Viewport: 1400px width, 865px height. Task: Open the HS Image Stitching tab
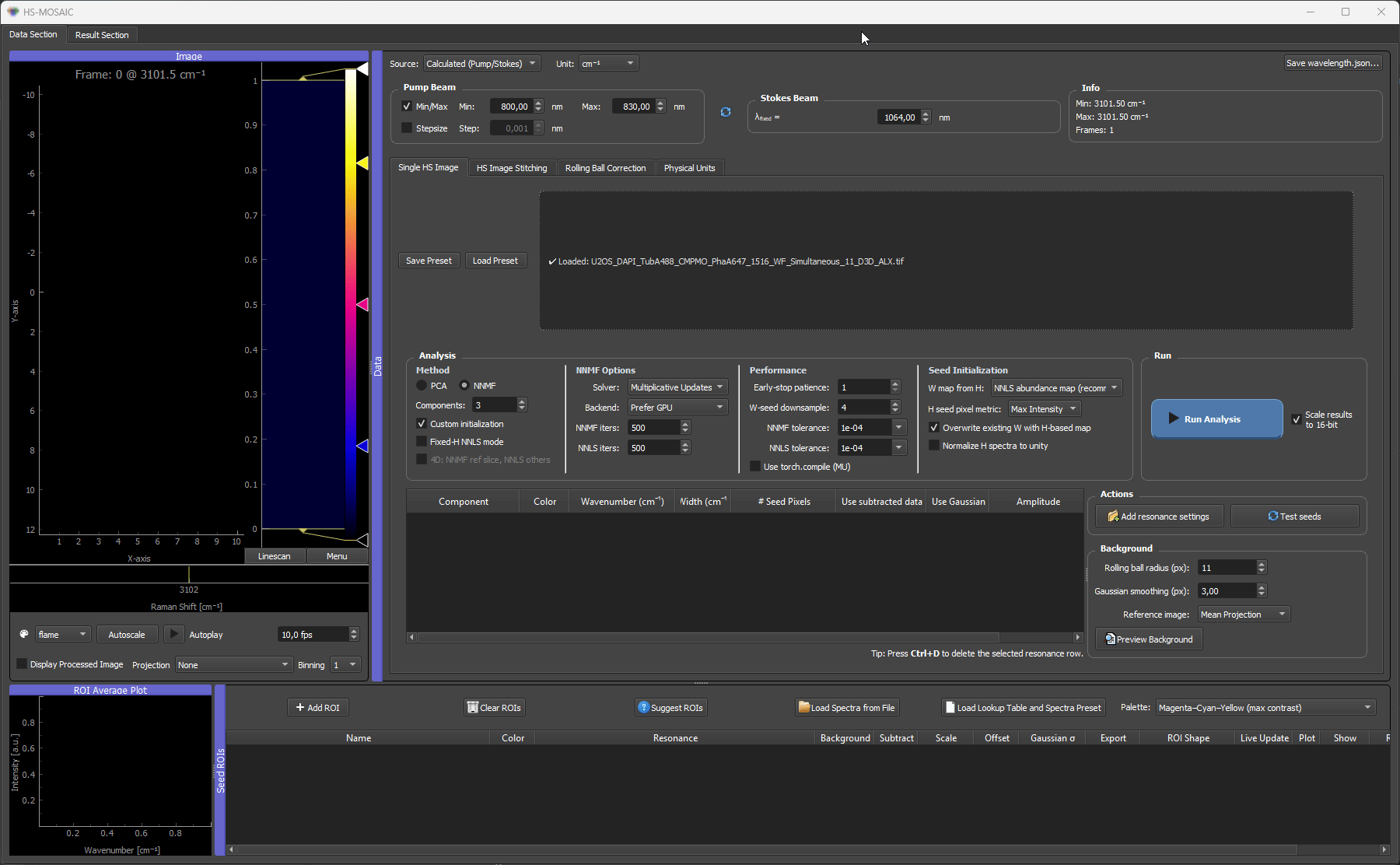[x=512, y=168]
